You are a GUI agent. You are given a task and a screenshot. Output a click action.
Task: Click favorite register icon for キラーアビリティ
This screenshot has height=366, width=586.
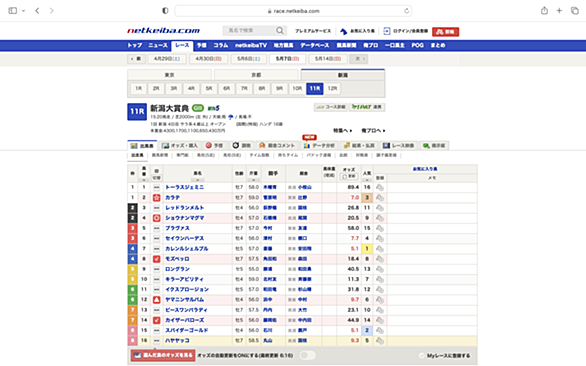click(380, 279)
